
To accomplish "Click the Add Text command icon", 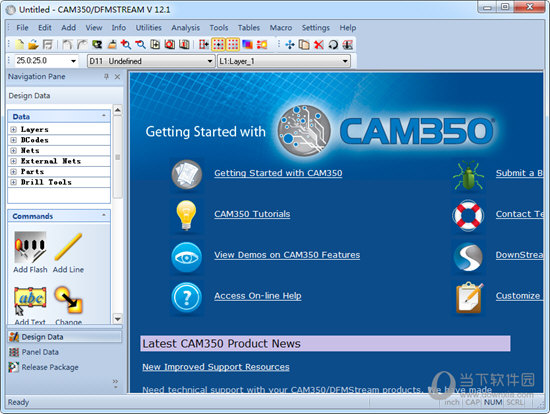I will pos(30,301).
